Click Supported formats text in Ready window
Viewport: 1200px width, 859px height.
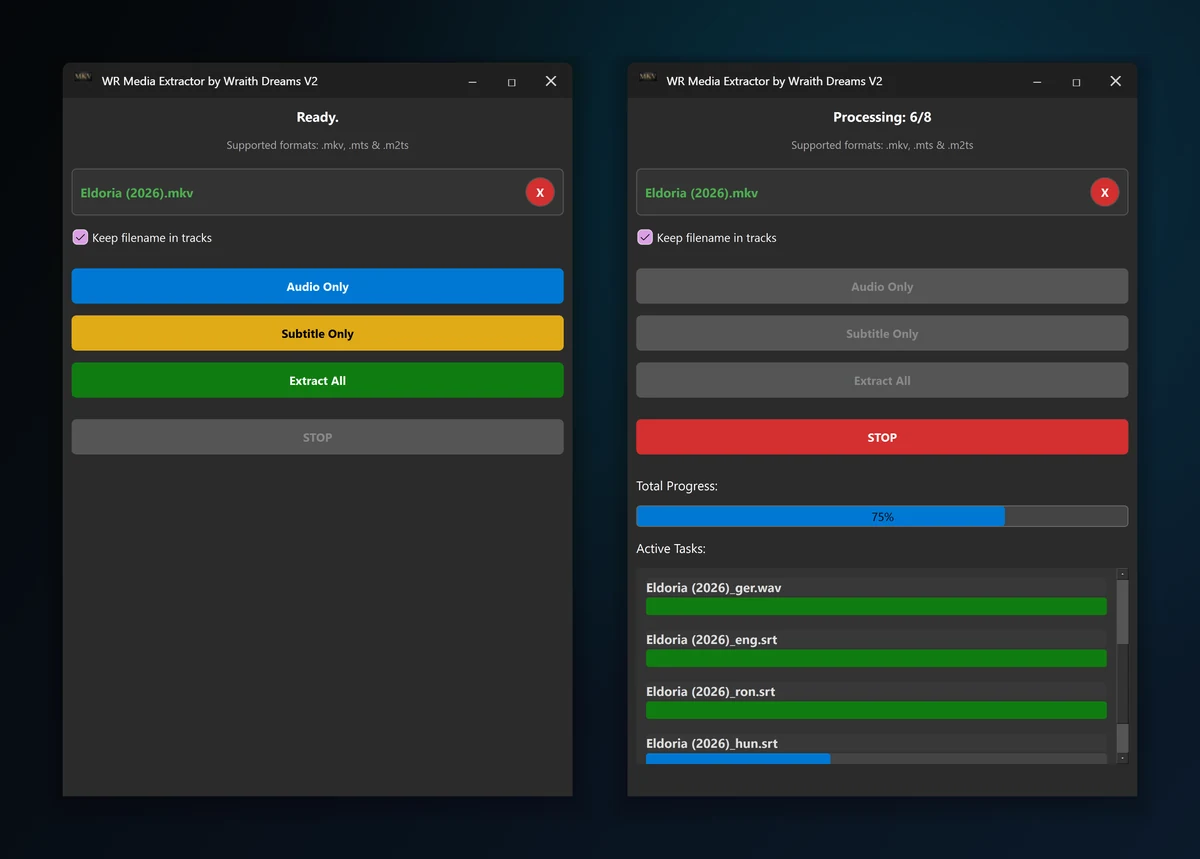pyautogui.click(x=317, y=145)
